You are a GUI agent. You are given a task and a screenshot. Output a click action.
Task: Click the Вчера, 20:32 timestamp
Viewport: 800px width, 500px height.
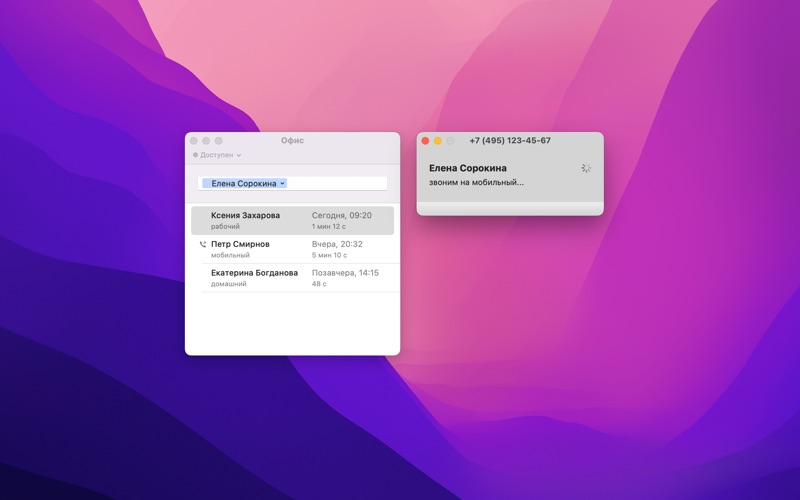(x=337, y=244)
